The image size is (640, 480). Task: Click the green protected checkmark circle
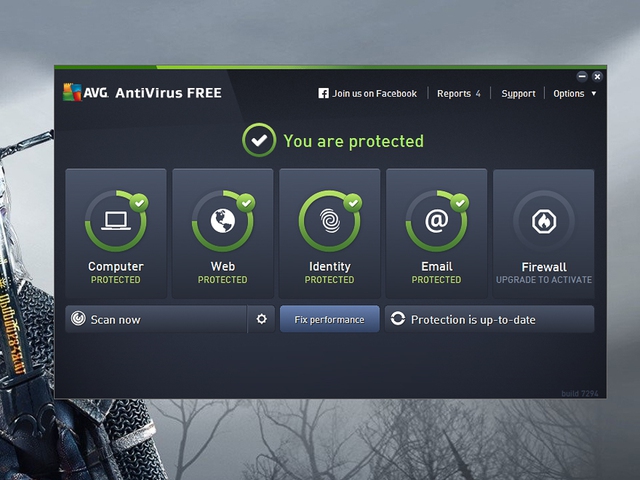click(x=259, y=140)
